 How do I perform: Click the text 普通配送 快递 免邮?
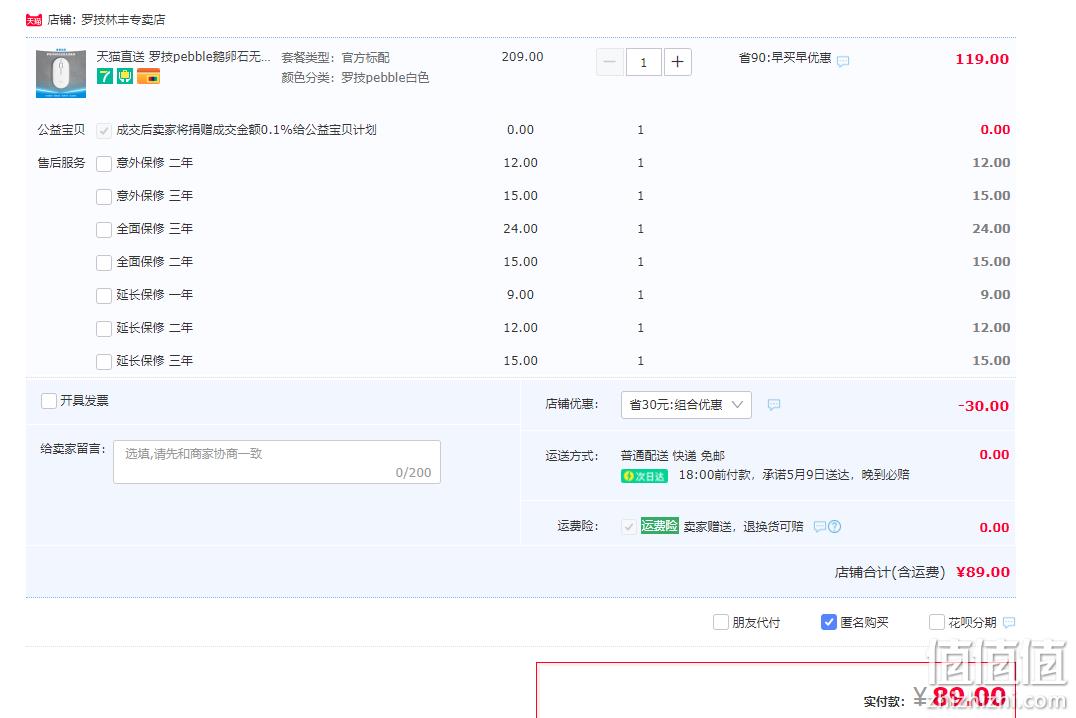(x=672, y=456)
